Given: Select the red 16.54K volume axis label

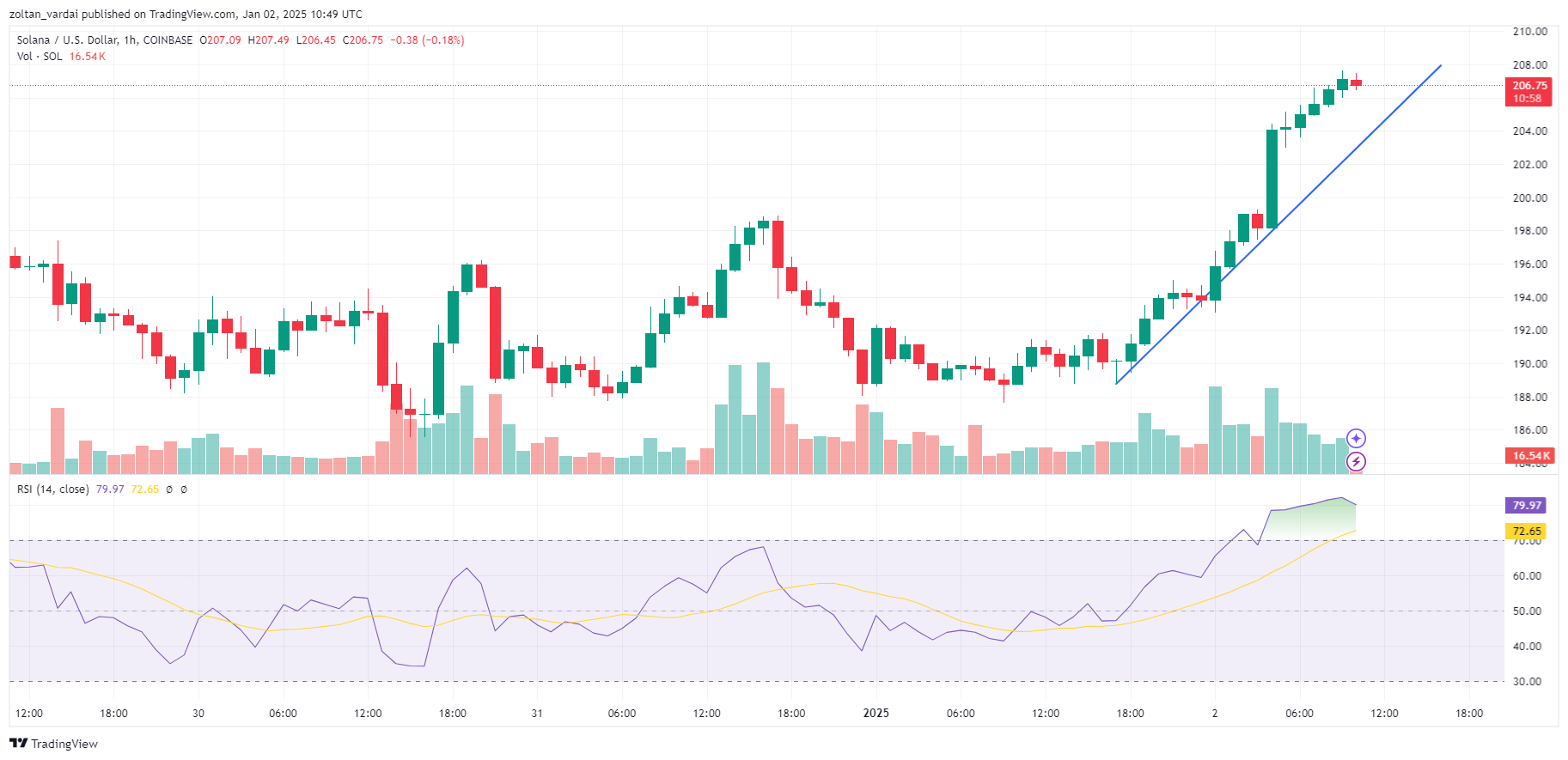Looking at the screenshot, I should coord(1530,456).
